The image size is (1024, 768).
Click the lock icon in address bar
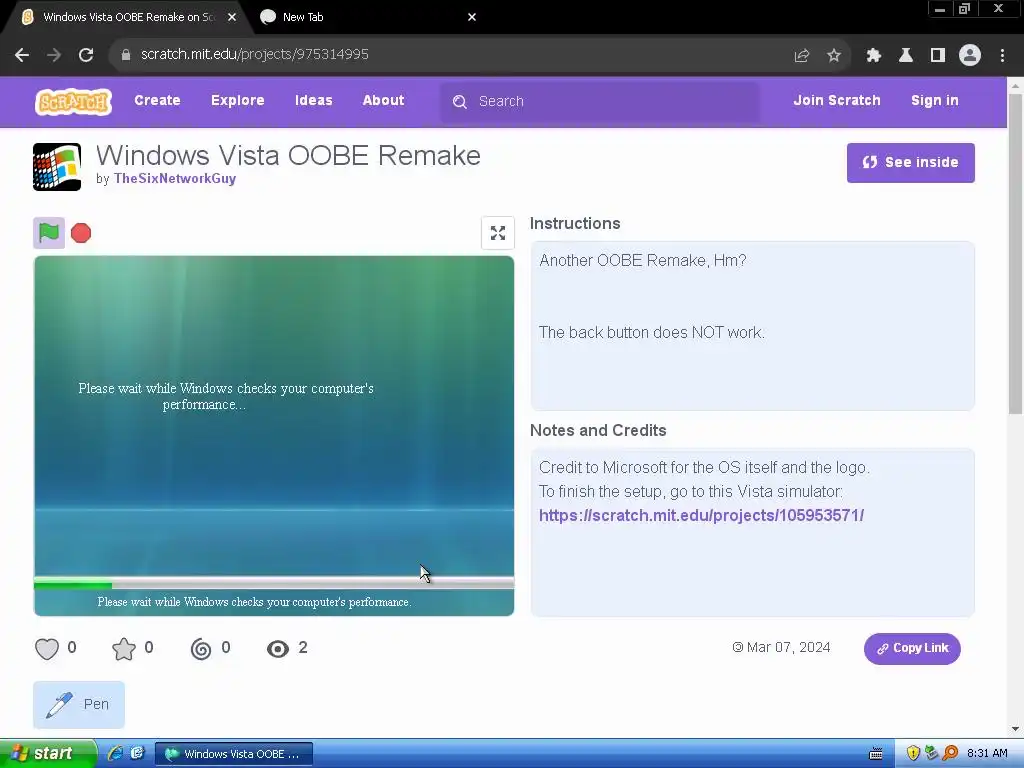point(126,55)
